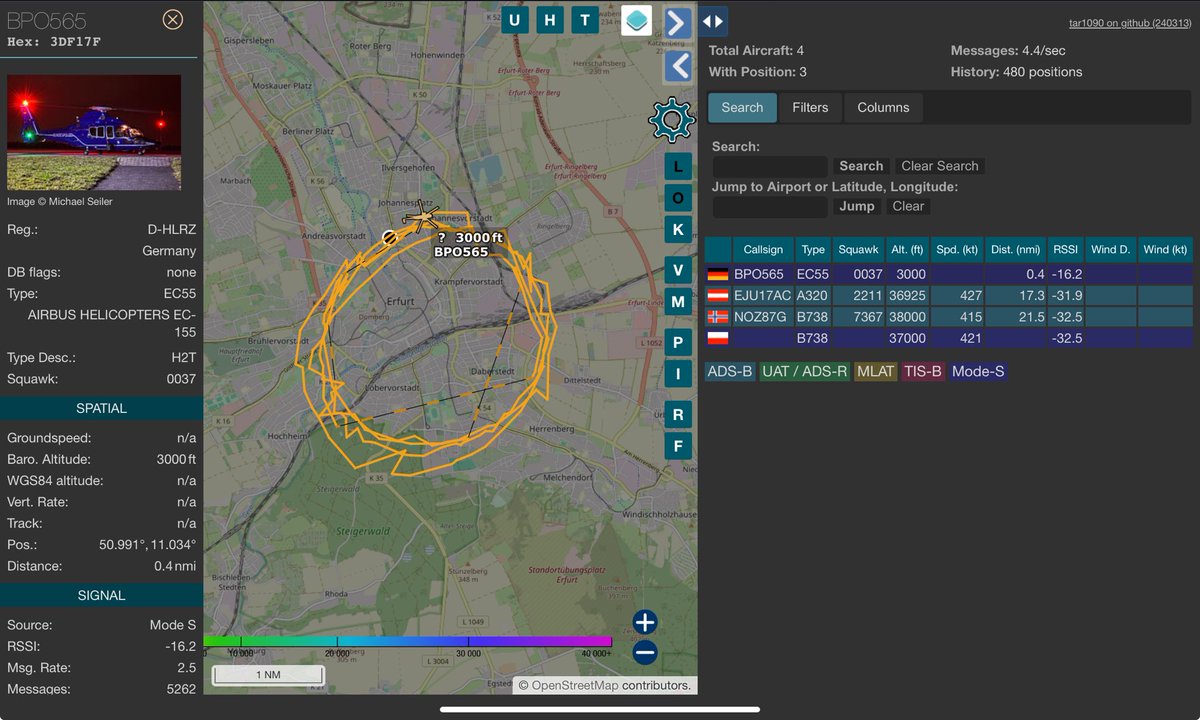Close the BPO565 aircraft info panel

point(173,19)
